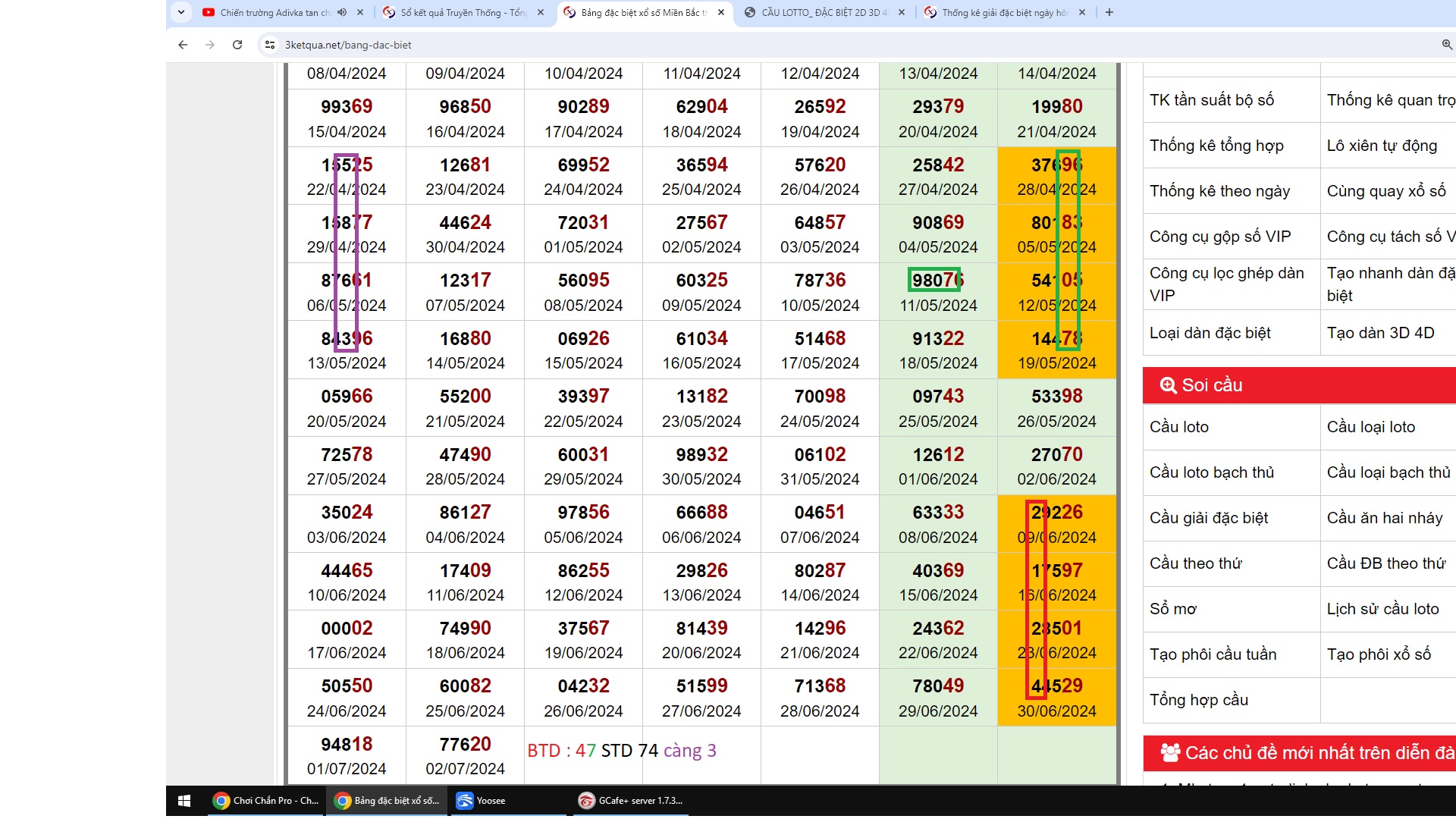The width and height of the screenshot is (1456, 819).
Task: Open a new browser tab
Action: coord(1109,12)
